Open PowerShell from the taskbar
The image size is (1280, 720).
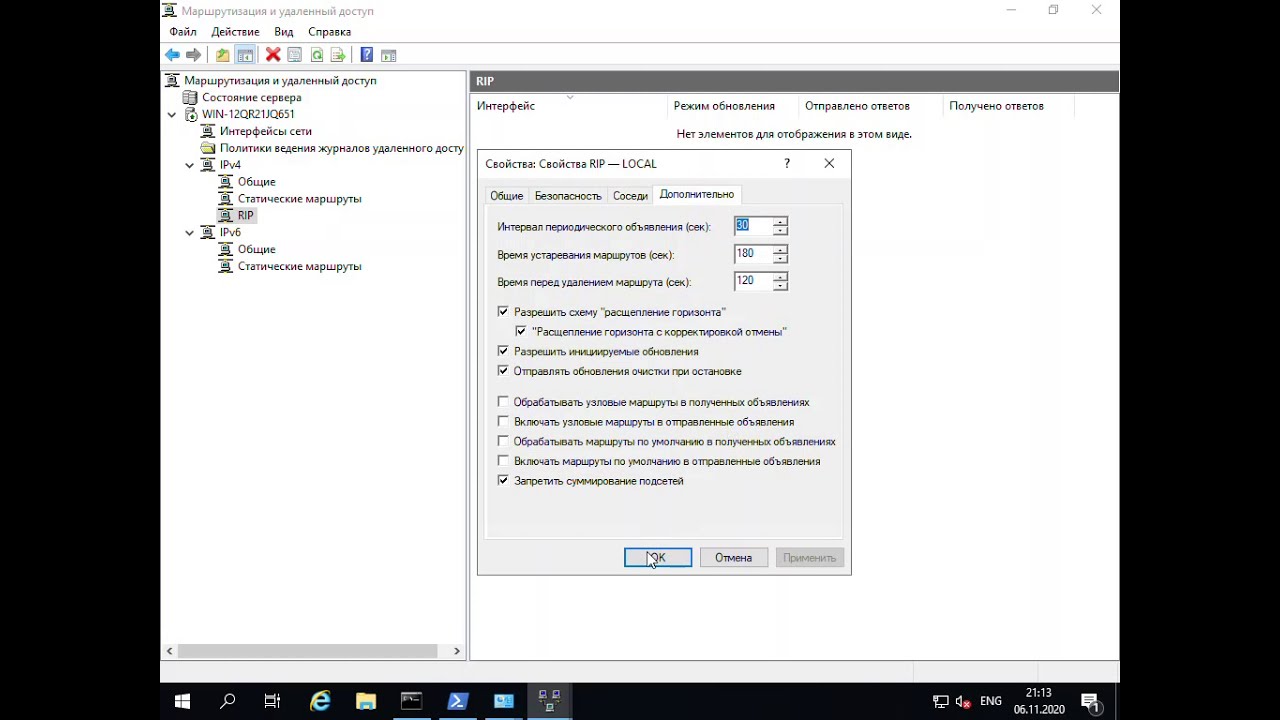point(457,701)
